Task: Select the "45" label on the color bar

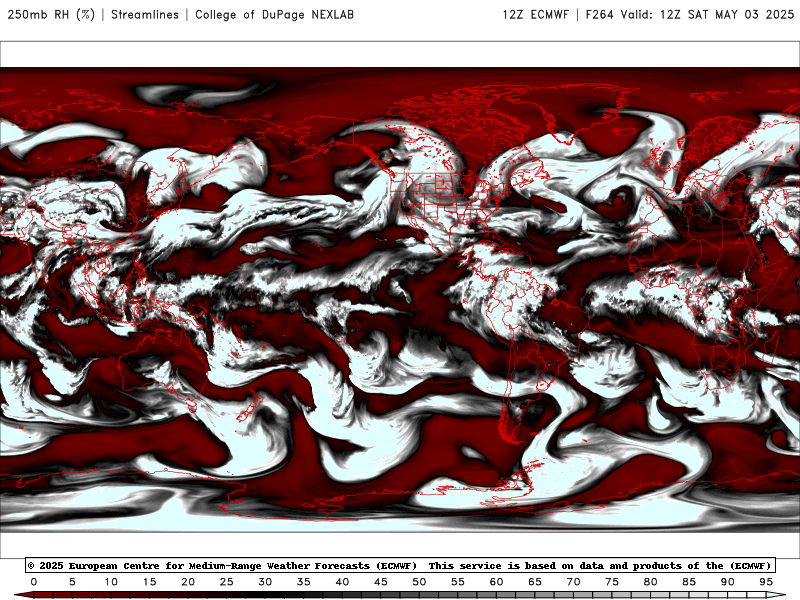Action: coord(381,582)
